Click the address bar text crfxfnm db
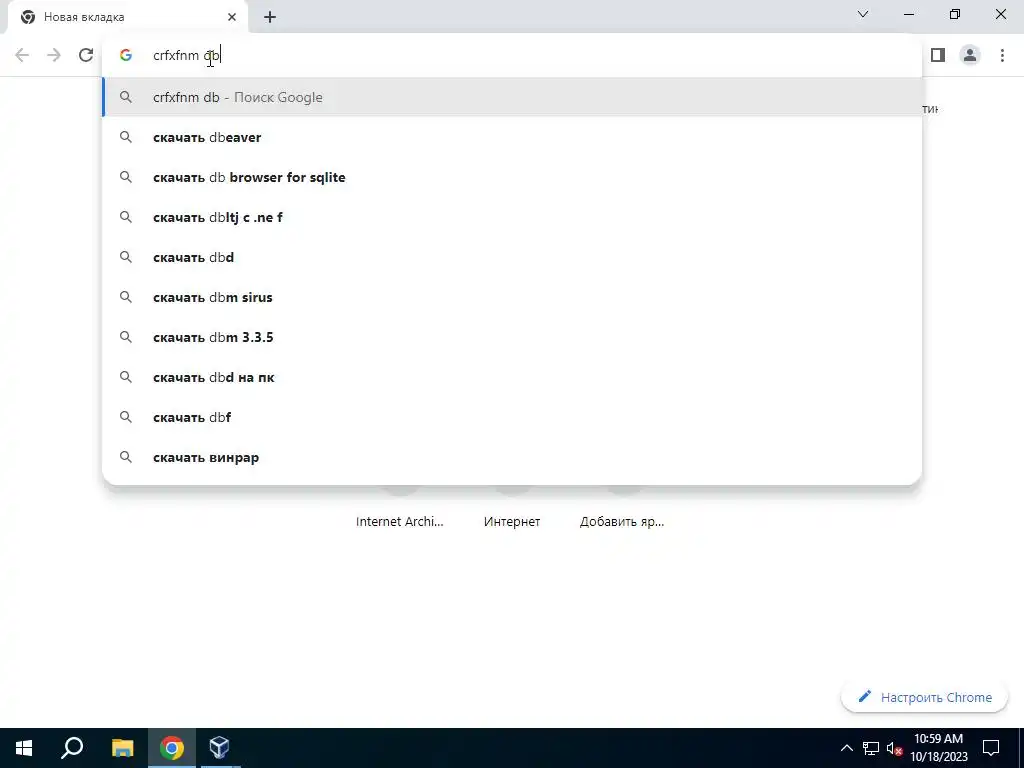This screenshot has width=1024, height=768. coord(187,56)
